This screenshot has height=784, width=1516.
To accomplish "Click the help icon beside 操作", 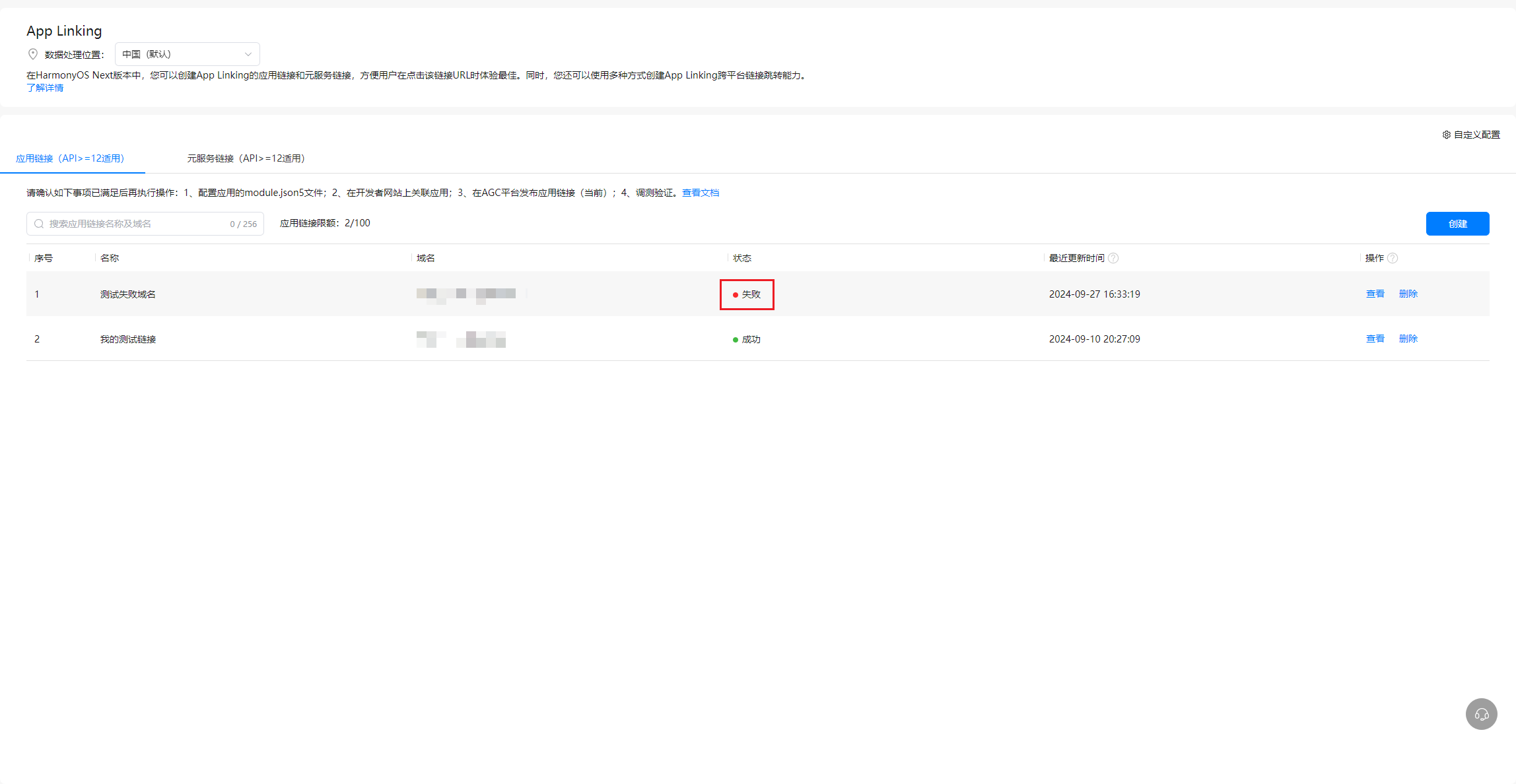I will tap(1393, 258).
